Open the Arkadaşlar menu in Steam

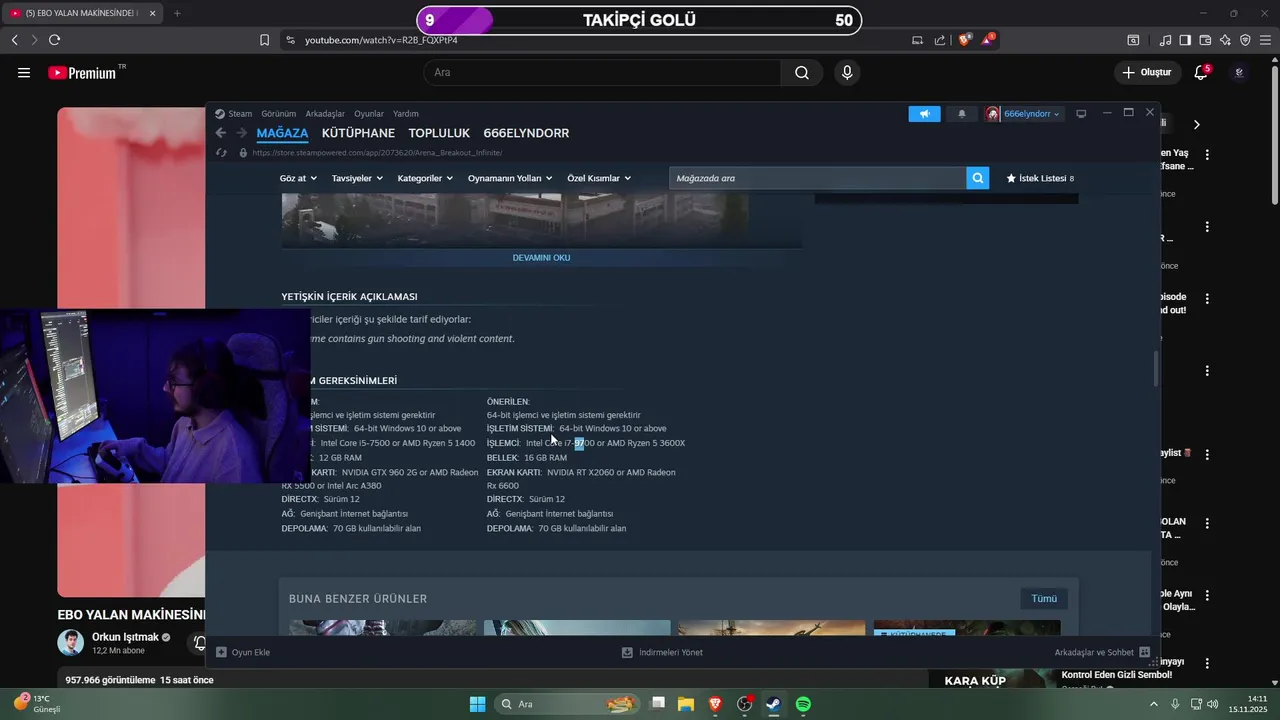click(325, 114)
